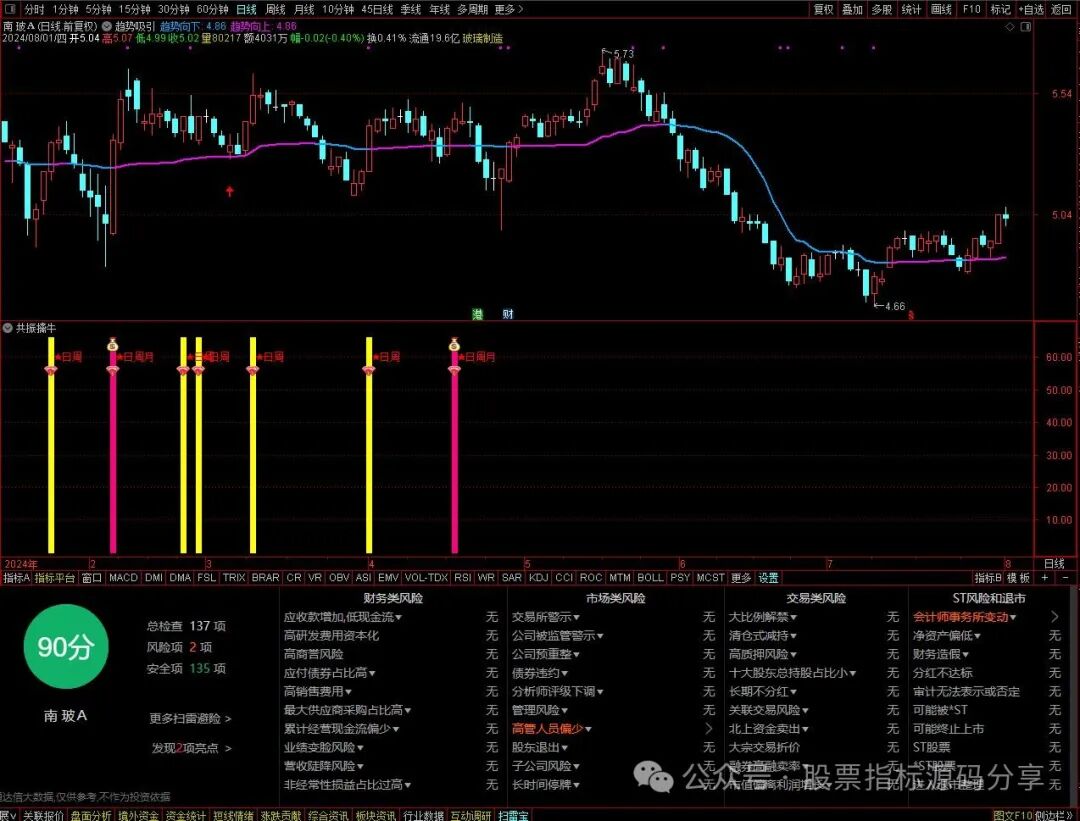Image resolution: width=1080 pixels, height=821 pixels.
Task: Click the plus zoom button beside 模板
Action: (x=1045, y=578)
